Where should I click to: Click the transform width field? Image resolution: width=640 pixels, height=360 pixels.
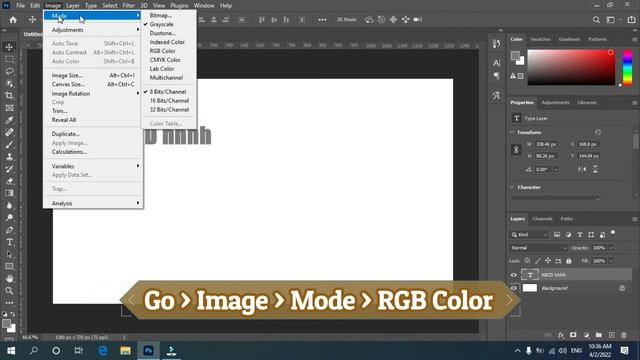tap(547, 144)
